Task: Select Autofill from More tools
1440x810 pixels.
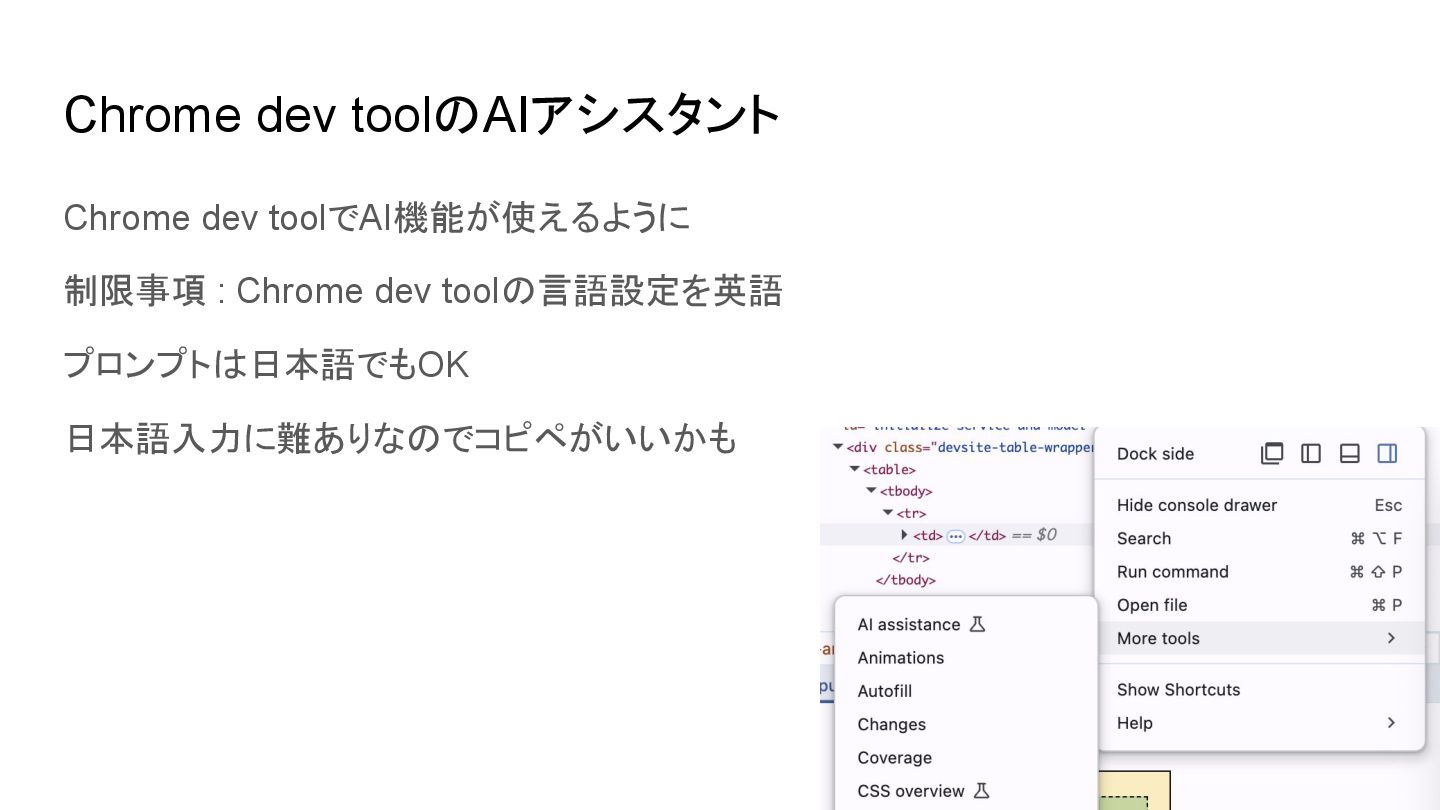Action: click(x=966, y=691)
